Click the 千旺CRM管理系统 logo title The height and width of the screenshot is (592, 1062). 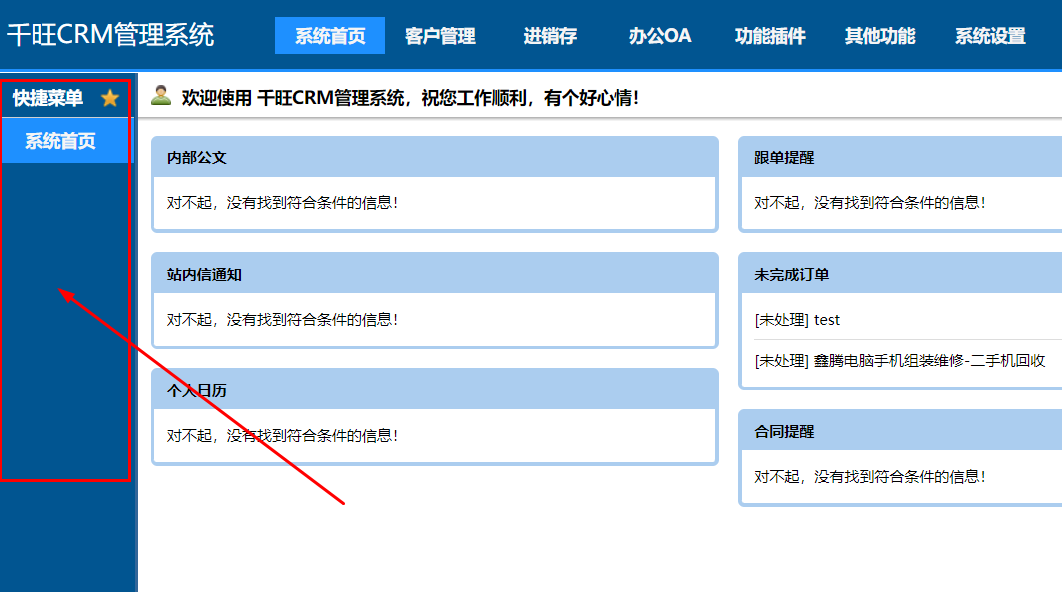[110, 35]
